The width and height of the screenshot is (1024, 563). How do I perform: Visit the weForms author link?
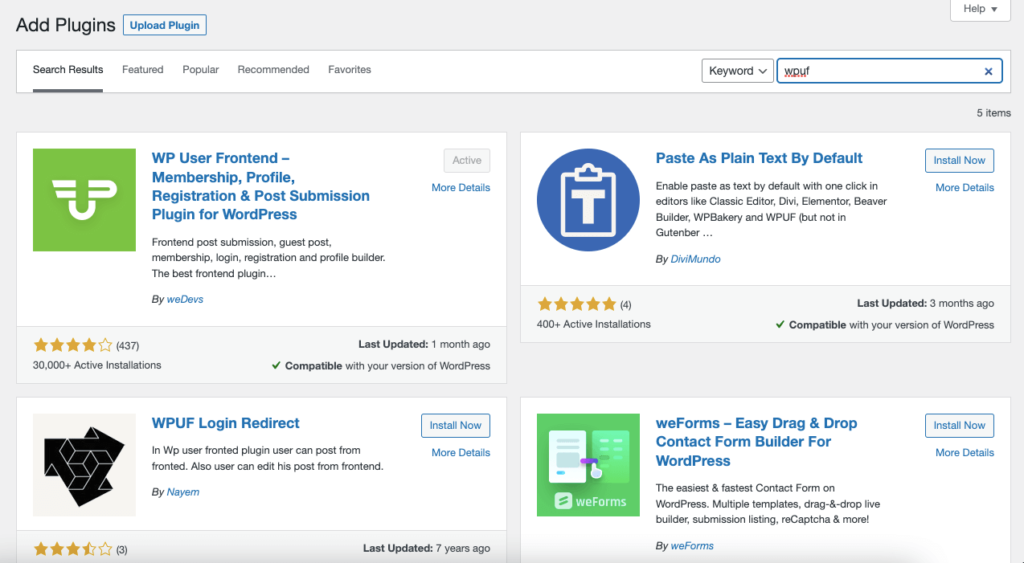(692, 546)
